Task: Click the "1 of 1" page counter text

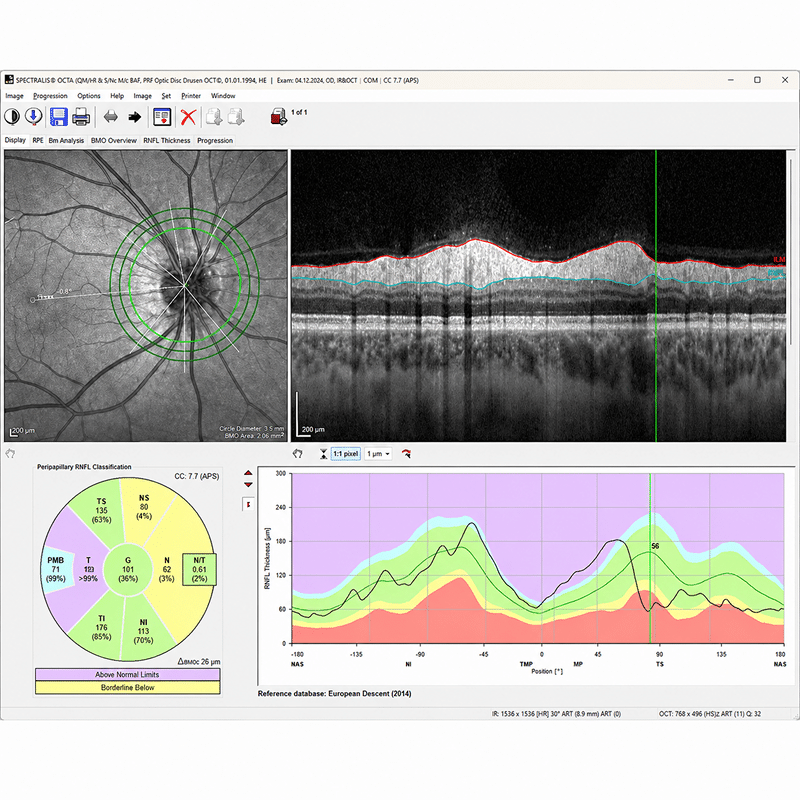Action: tap(299, 112)
